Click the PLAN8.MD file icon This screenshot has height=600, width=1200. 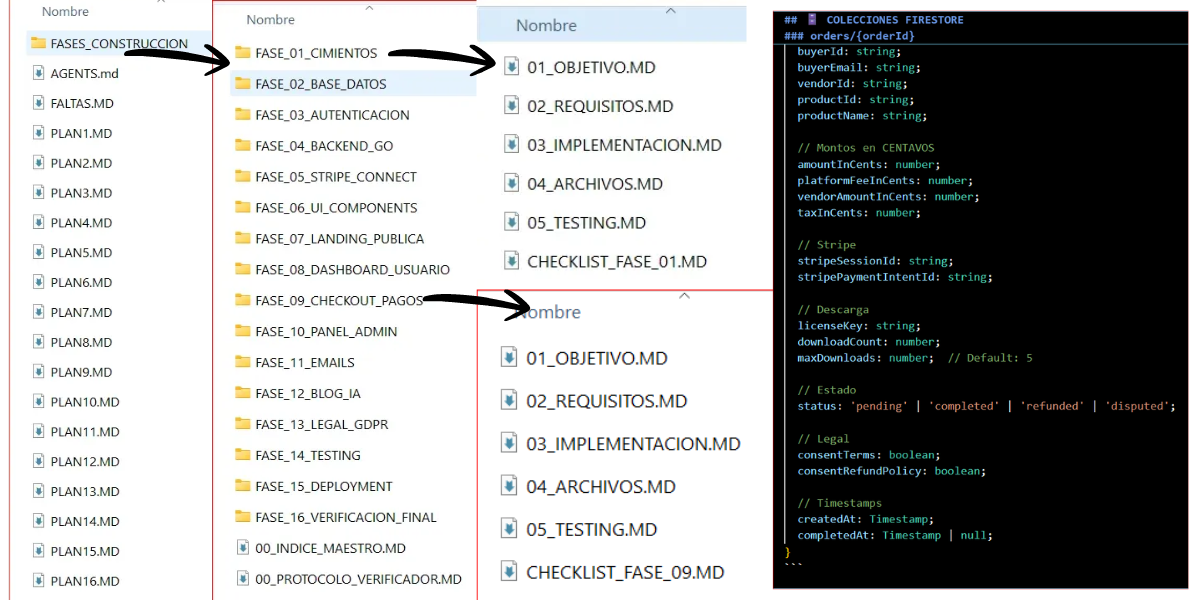coord(38,342)
